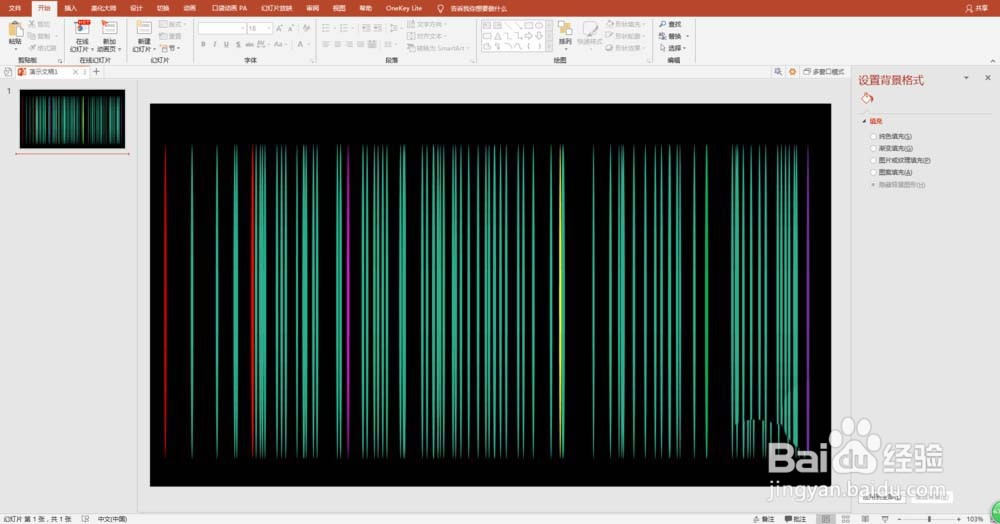Click the New Animation Page icon
The width and height of the screenshot is (1000, 524).
pos(109,29)
